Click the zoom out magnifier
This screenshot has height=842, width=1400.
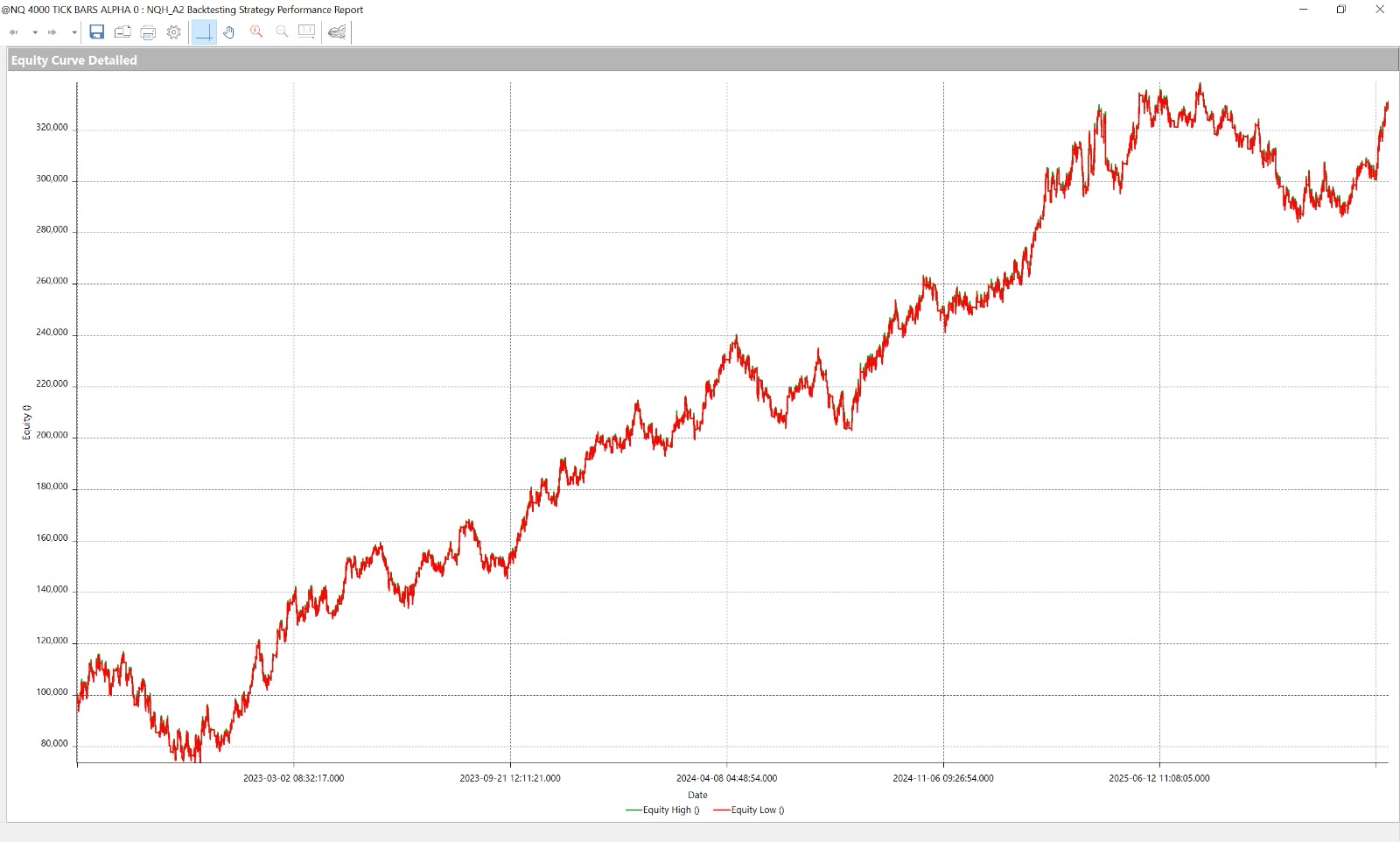tap(282, 32)
